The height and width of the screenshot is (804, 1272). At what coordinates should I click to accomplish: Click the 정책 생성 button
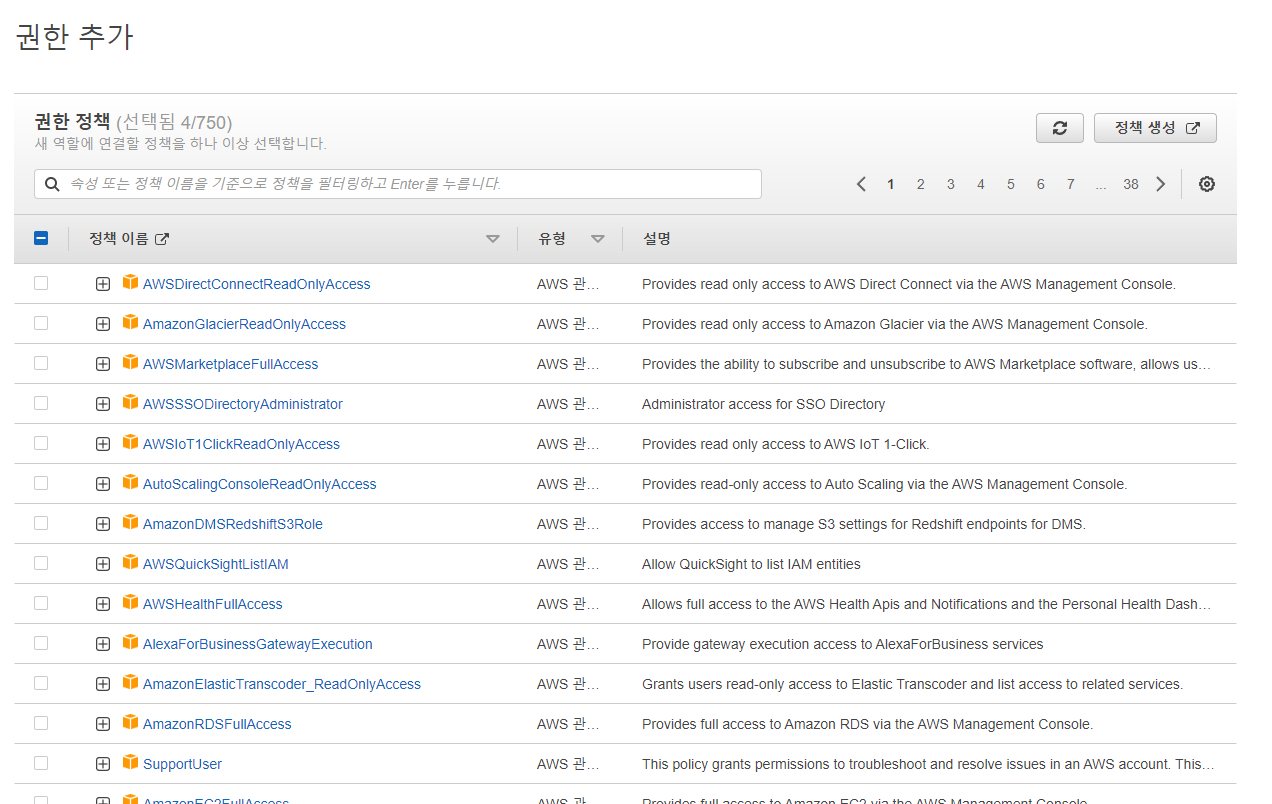[1155, 128]
